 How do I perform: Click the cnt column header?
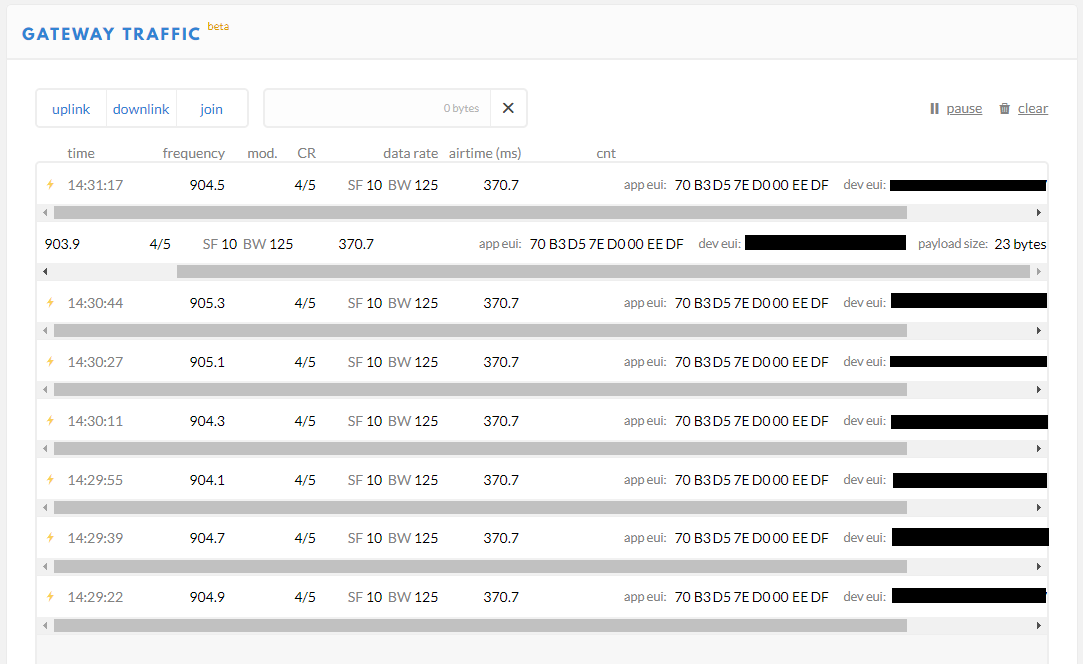606,153
